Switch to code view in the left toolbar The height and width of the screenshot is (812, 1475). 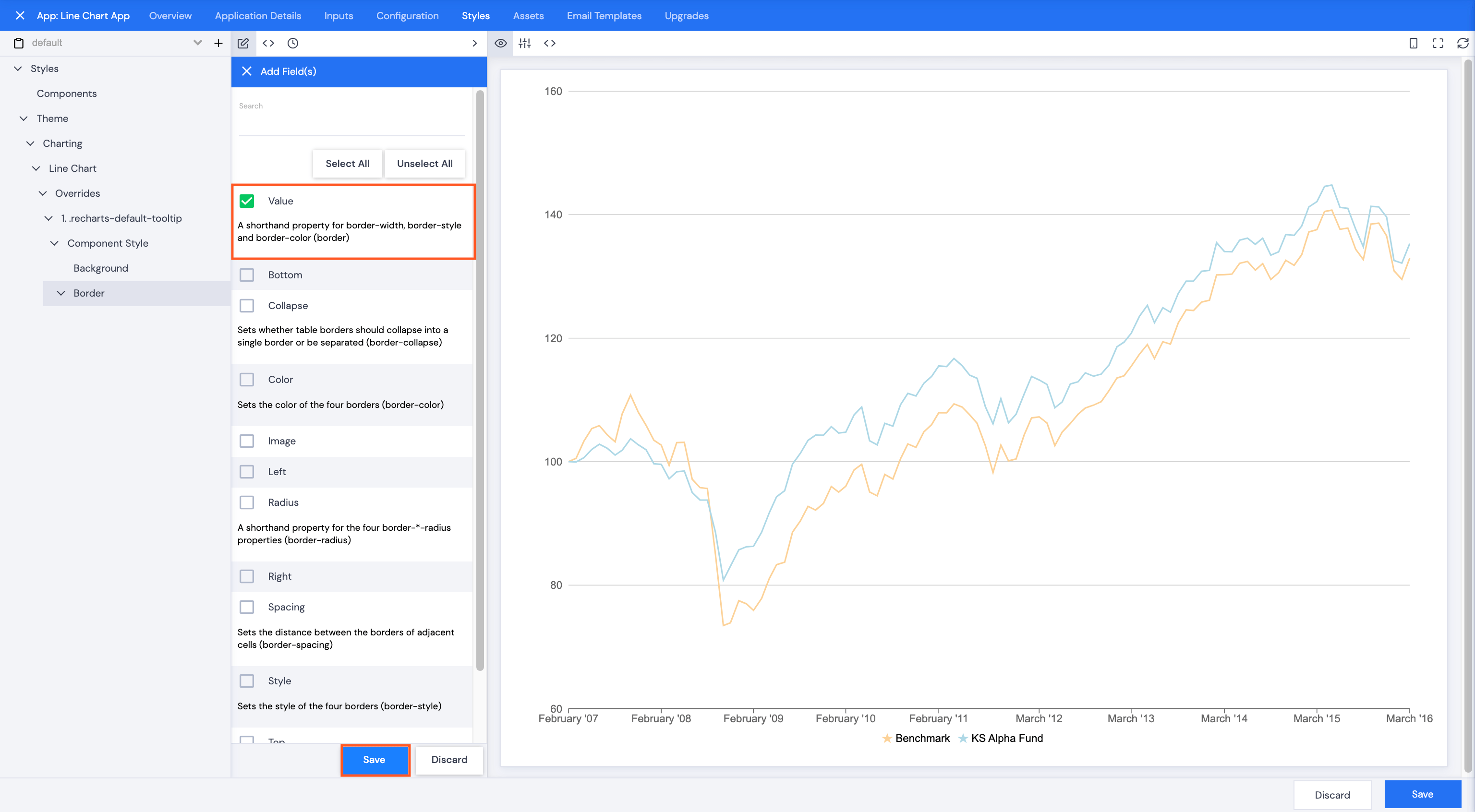coord(267,43)
